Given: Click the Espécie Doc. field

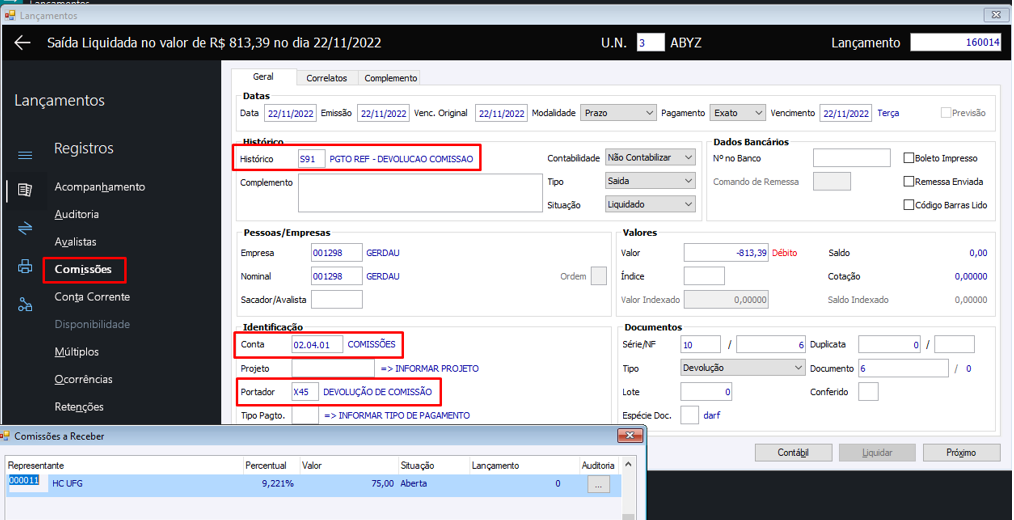Looking at the screenshot, I should coord(689,415).
